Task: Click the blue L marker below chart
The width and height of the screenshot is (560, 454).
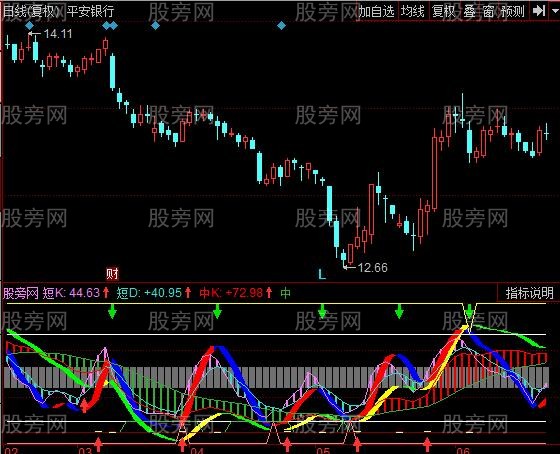Action: [322, 274]
